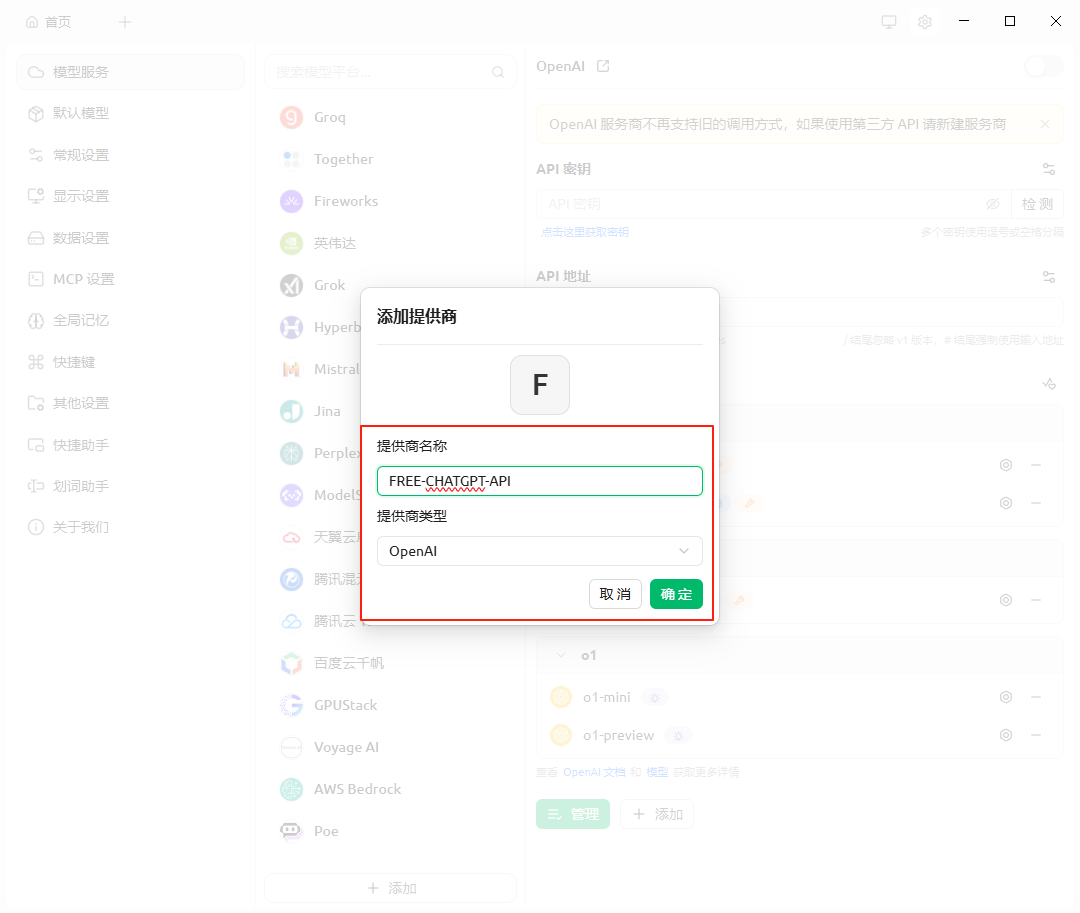
Task: Add a new tab with the plus icon
Action: [x=125, y=22]
